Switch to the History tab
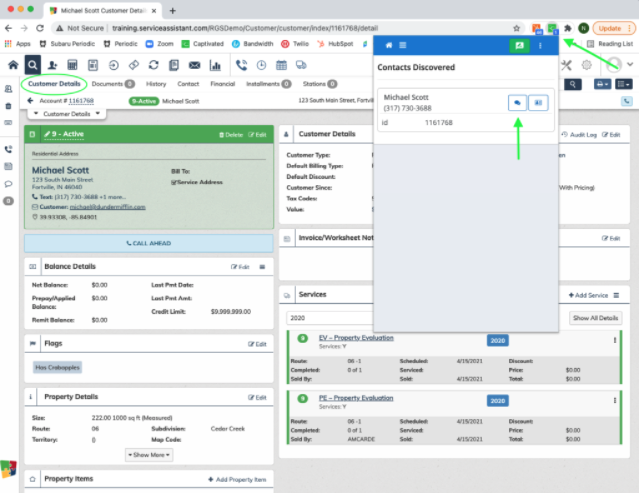This screenshot has width=639, height=493. point(156,84)
